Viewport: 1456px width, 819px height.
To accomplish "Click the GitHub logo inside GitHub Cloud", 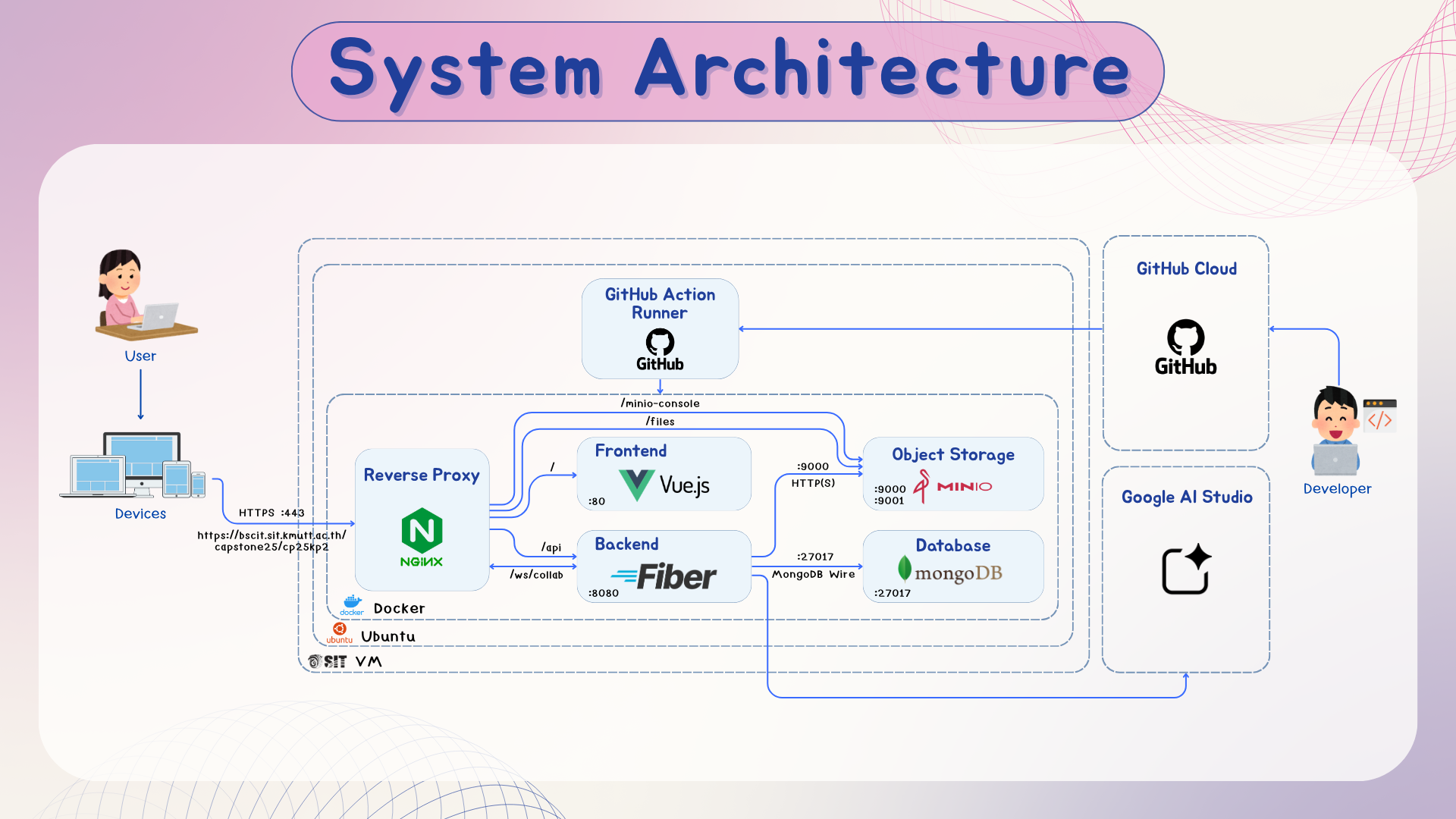I will click(x=1185, y=347).
